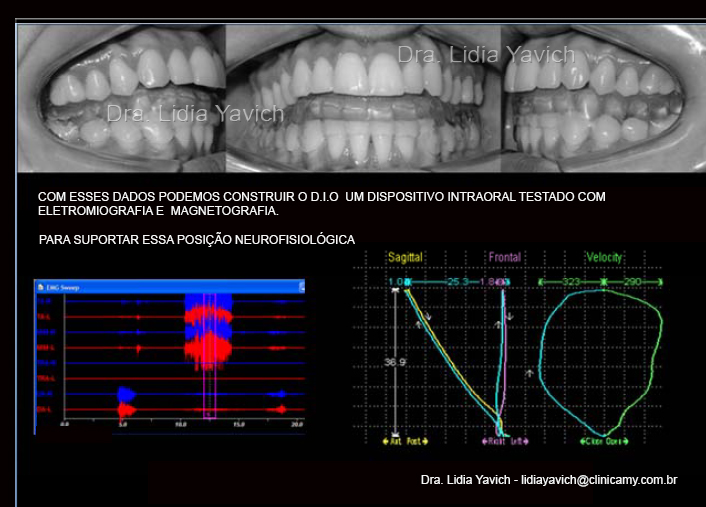Click the EMG Sweep title bar
This screenshot has width=706, height=507.
click(170, 286)
